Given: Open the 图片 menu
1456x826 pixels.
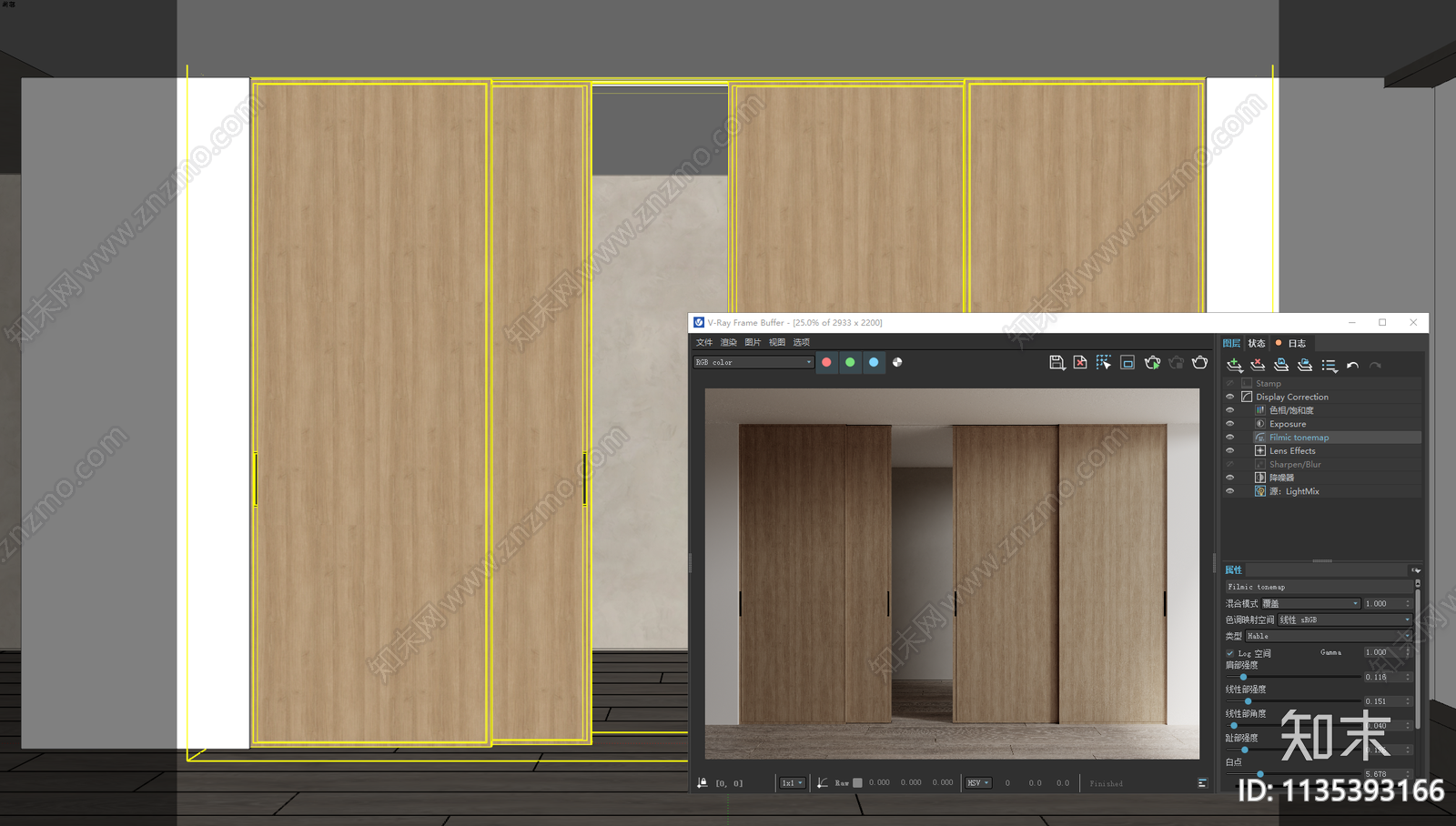Looking at the screenshot, I should tap(753, 343).
